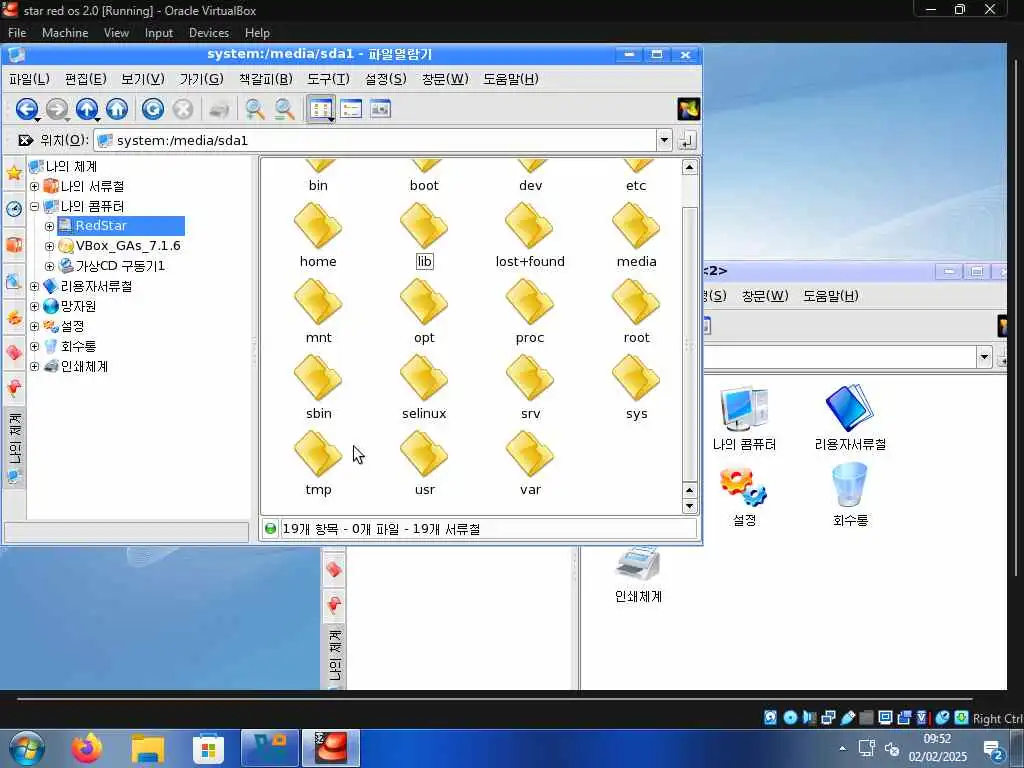Open the 가기(G) menu
The image size is (1024, 768).
(201, 79)
